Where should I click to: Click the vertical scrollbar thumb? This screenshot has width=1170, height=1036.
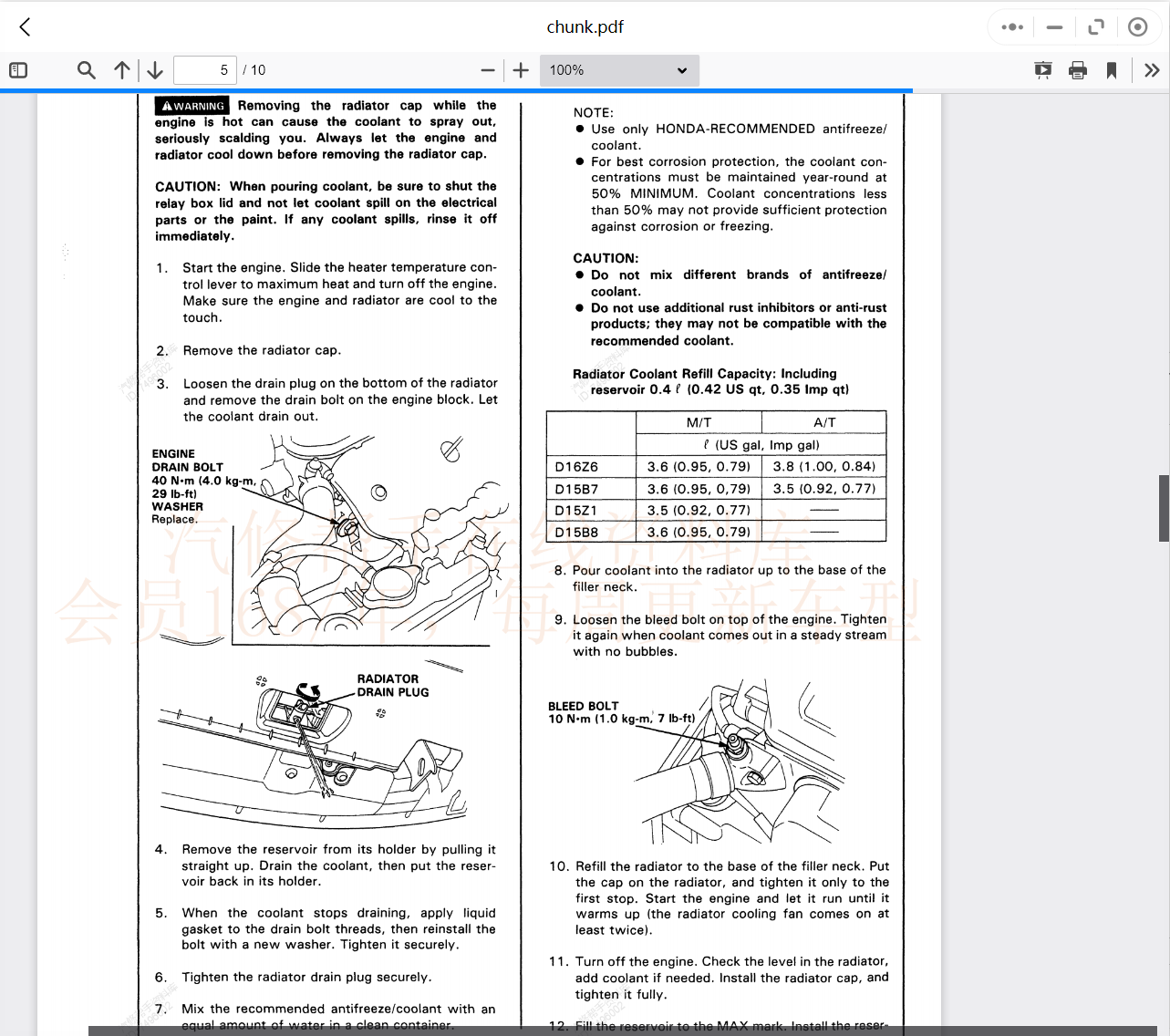tap(1164, 508)
